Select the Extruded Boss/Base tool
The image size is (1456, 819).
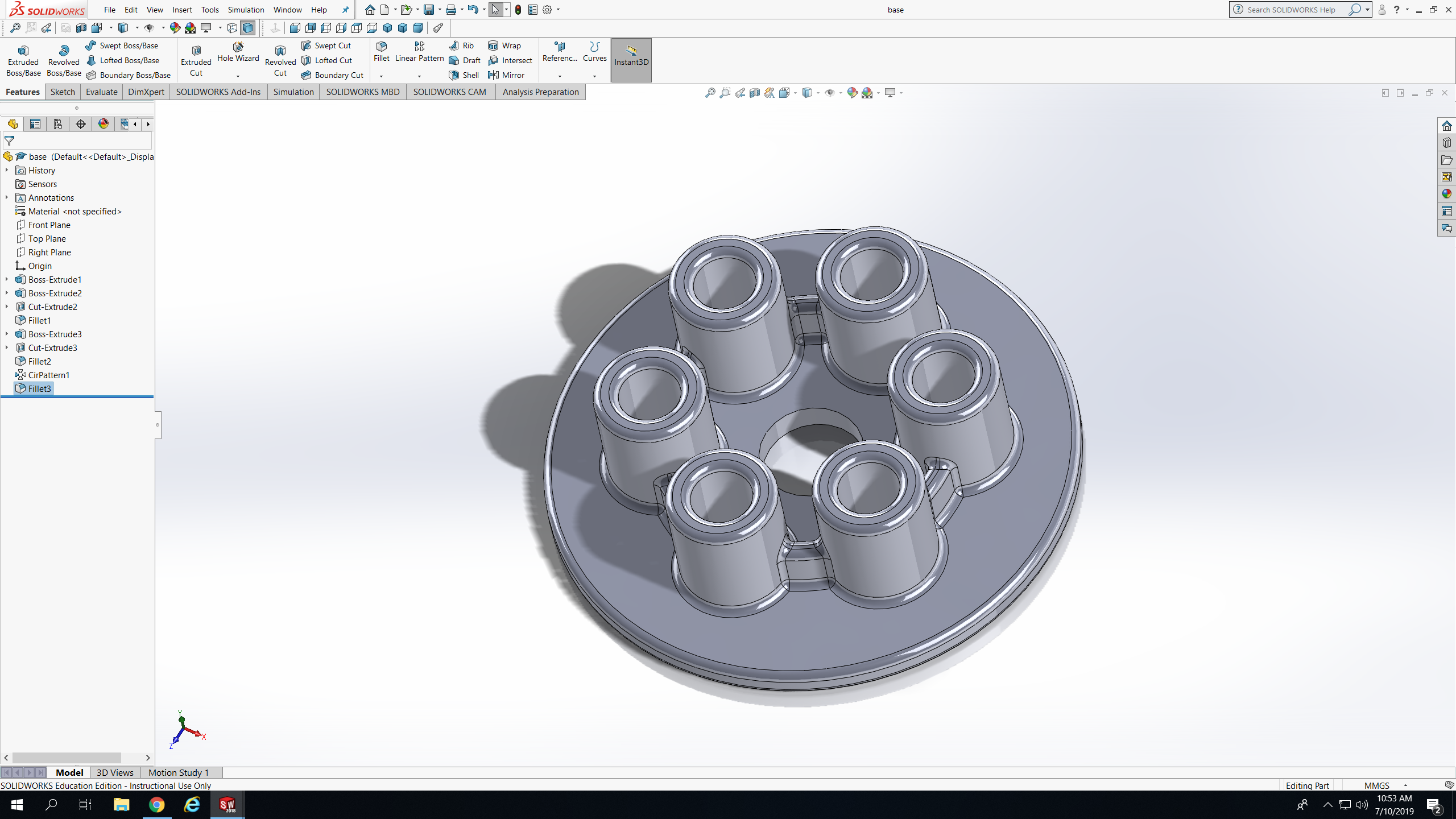click(23, 60)
